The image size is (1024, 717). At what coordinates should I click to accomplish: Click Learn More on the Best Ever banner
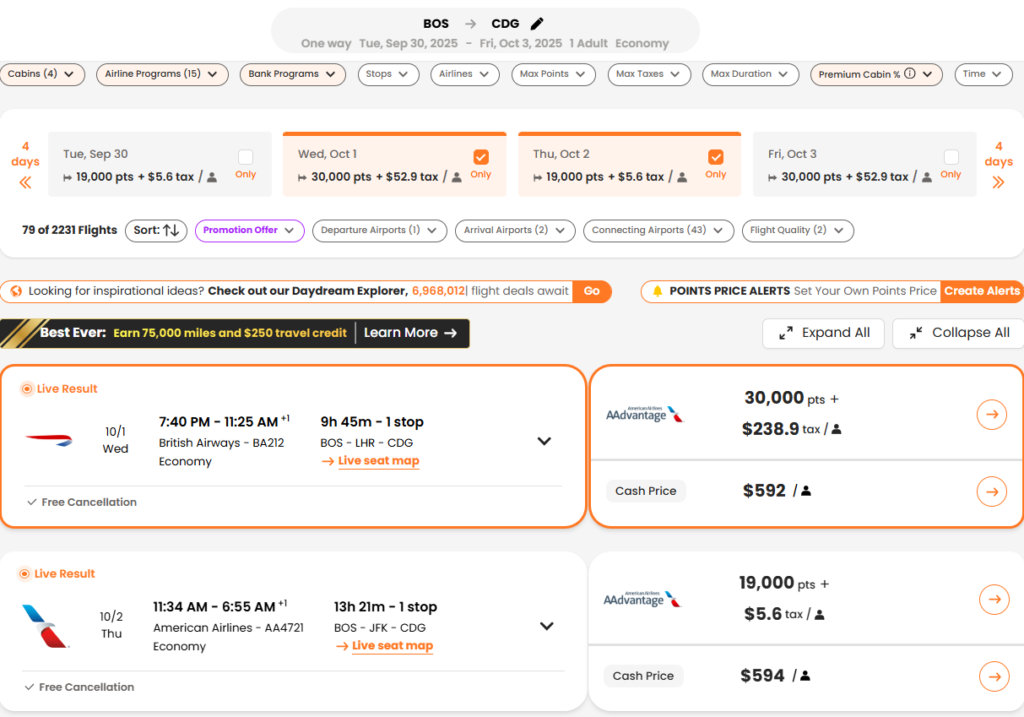(410, 333)
